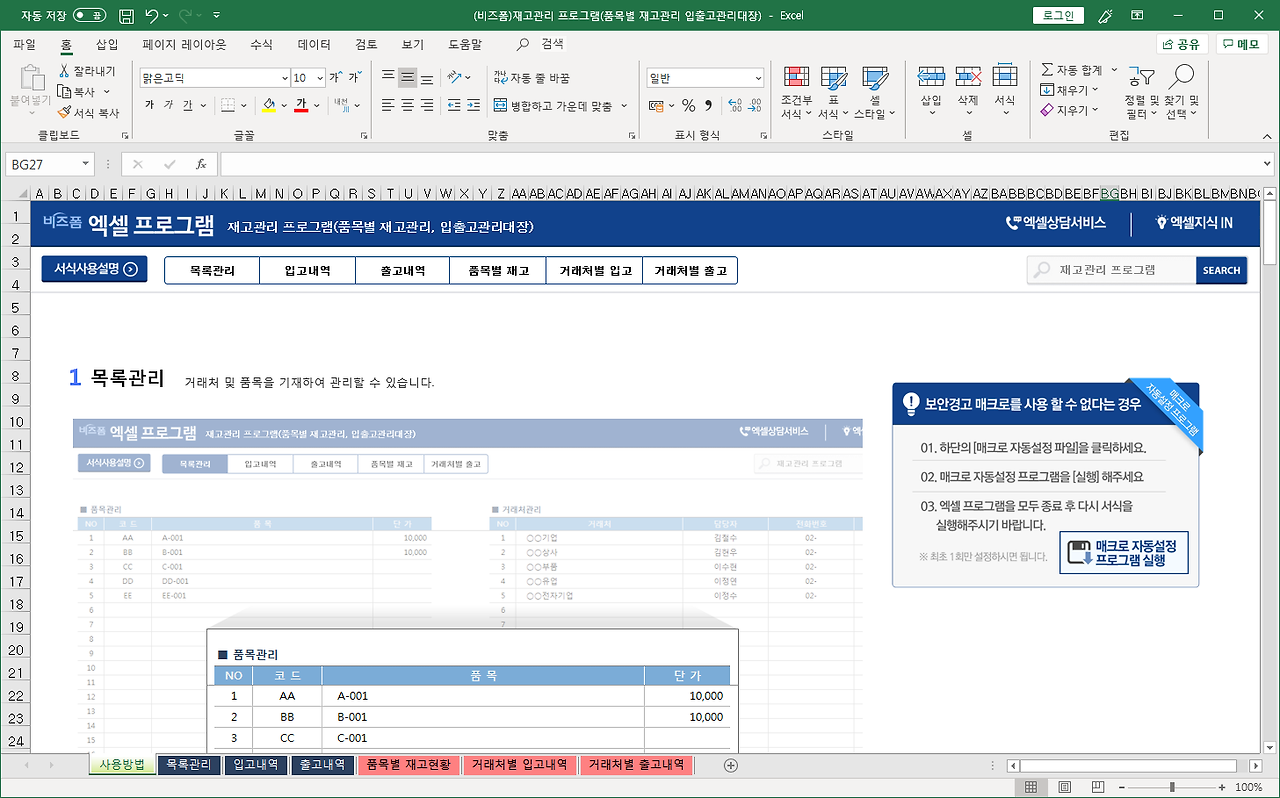1280x798 pixels.
Task: Apply comma style number format
Action: coord(709,105)
